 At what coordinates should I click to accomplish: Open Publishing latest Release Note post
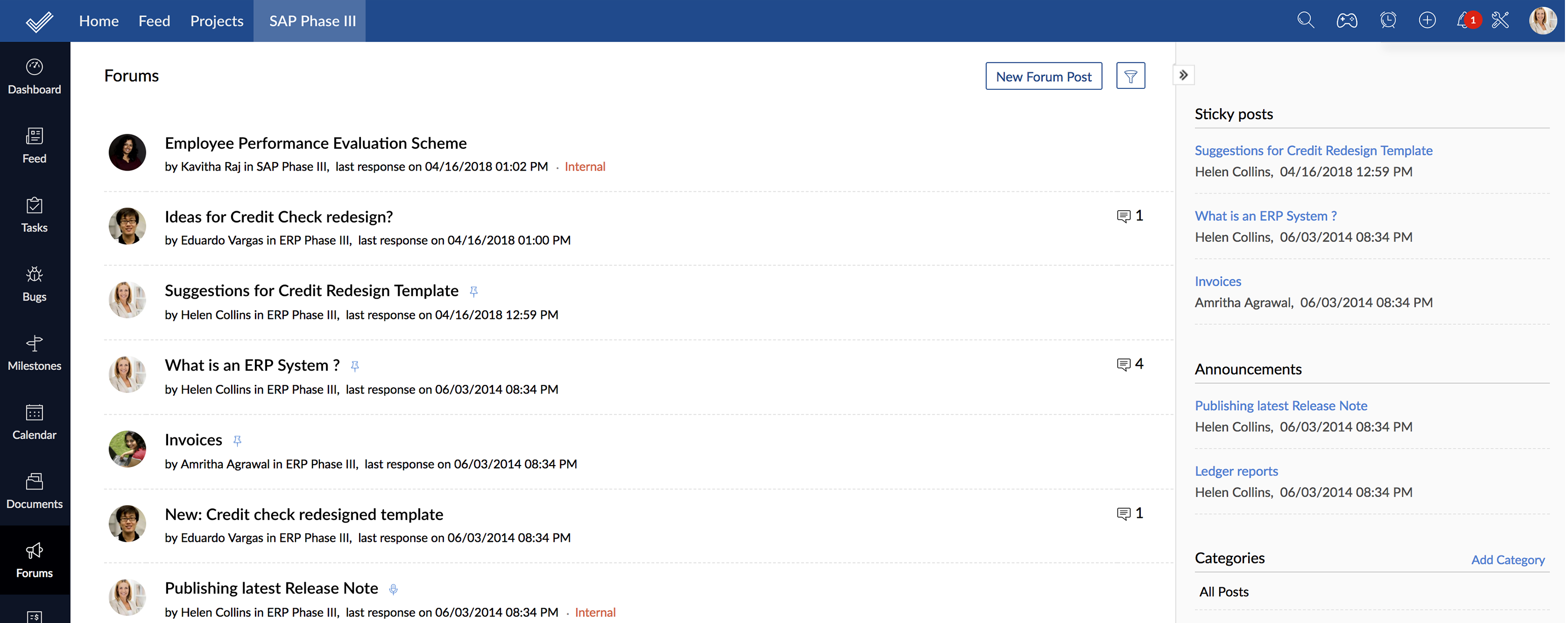coord(272,588)
